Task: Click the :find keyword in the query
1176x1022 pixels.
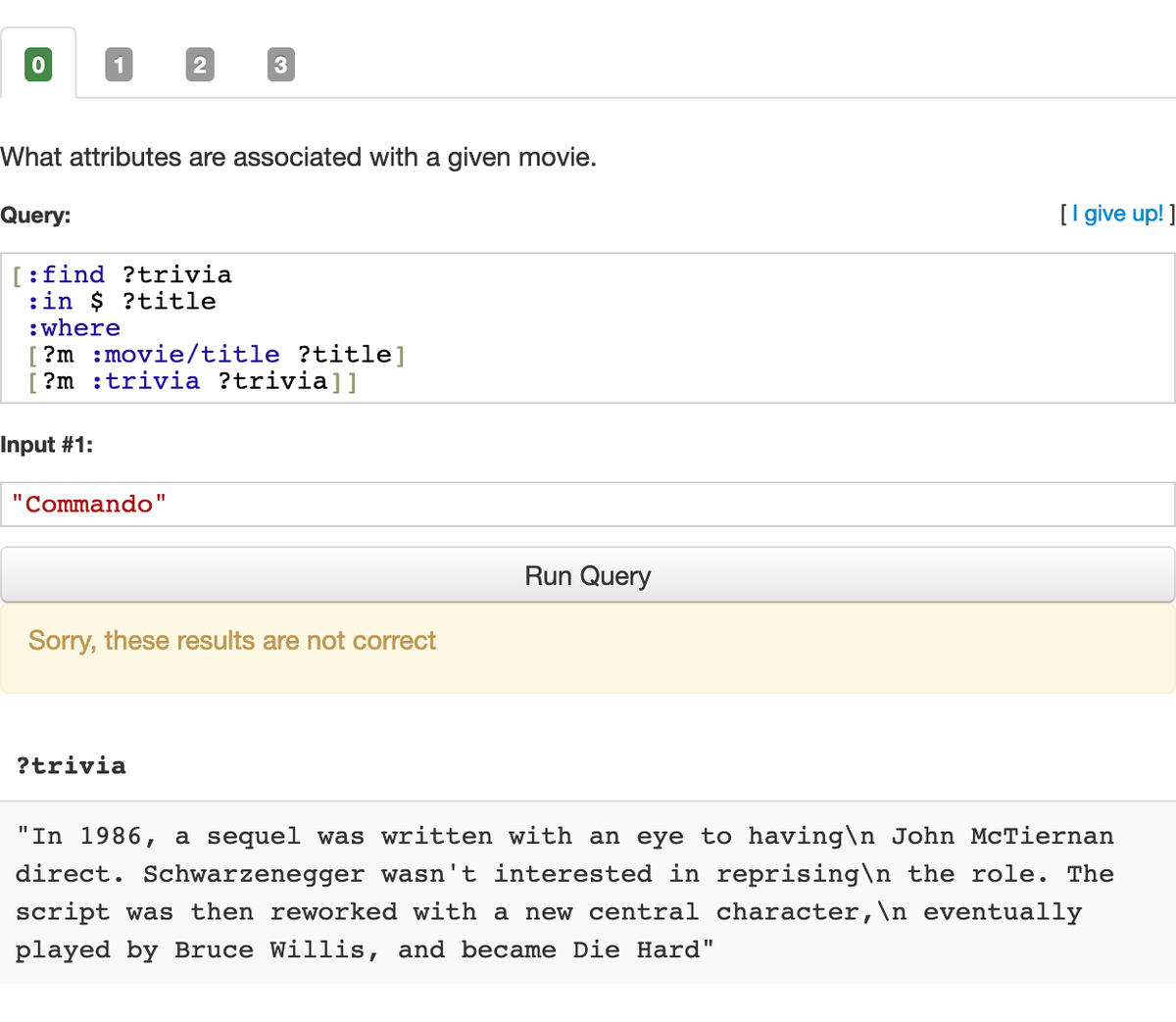Action: tap(67, 274)
